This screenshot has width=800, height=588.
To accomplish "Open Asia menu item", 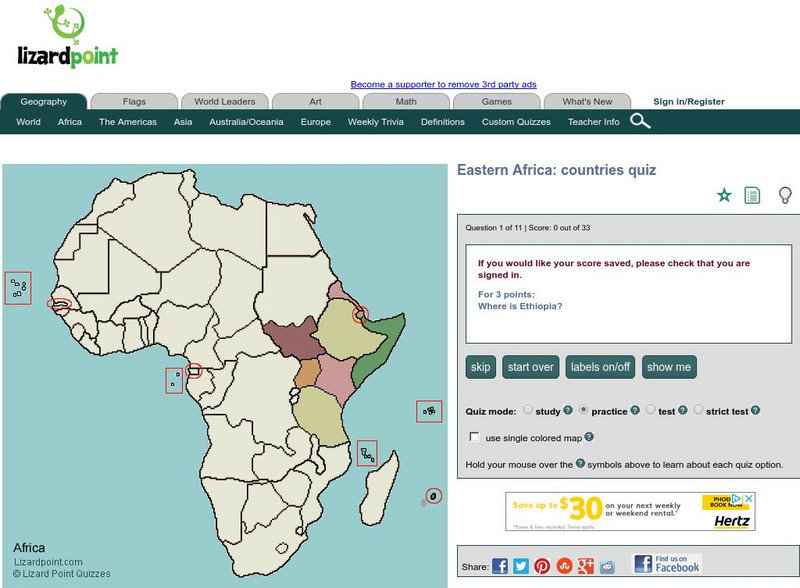I will [x=183, y=122].
